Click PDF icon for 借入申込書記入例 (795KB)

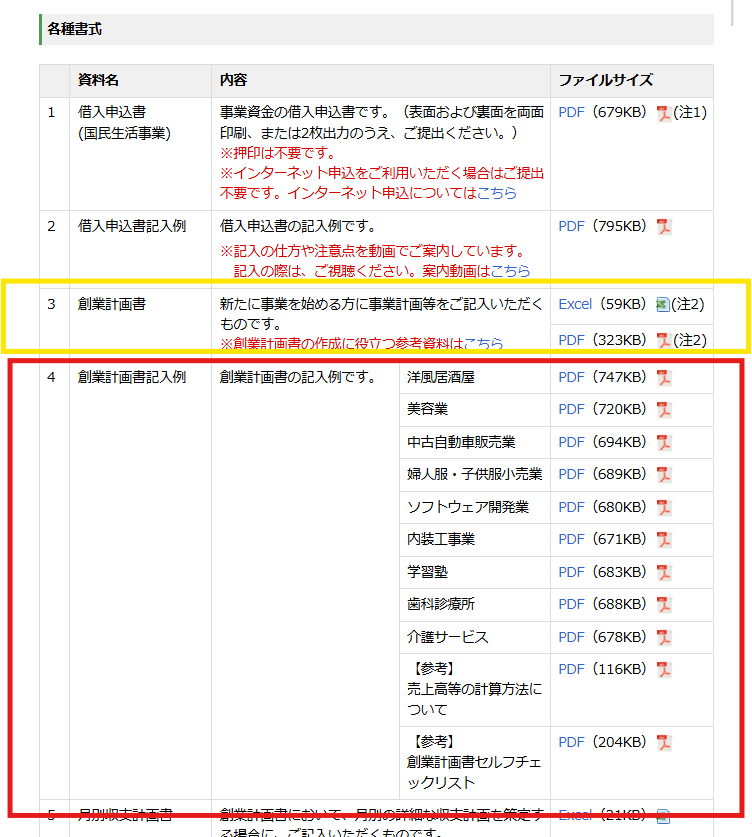tap(663, 227)
